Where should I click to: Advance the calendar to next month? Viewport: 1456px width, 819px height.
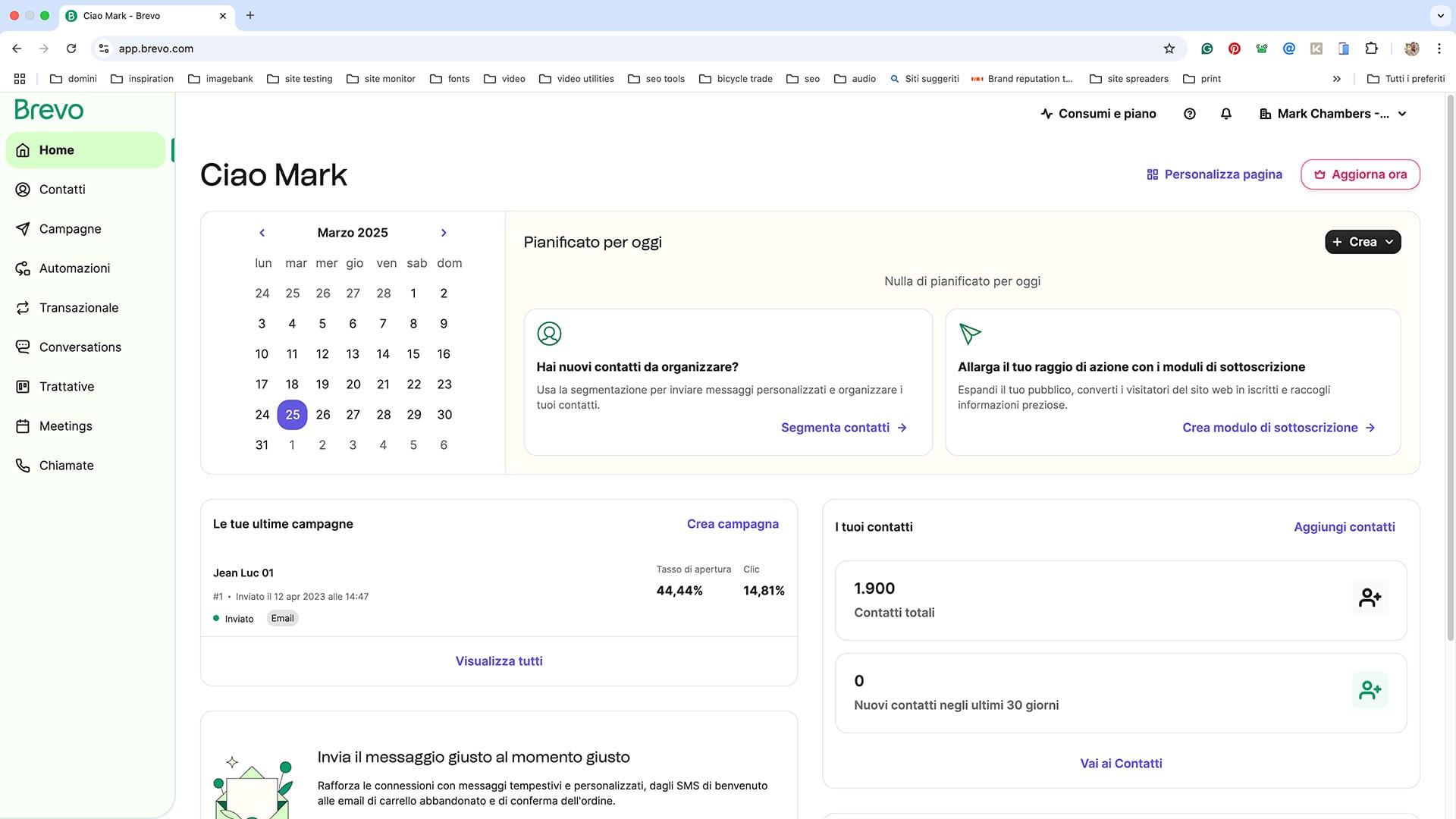coord(444,233)
